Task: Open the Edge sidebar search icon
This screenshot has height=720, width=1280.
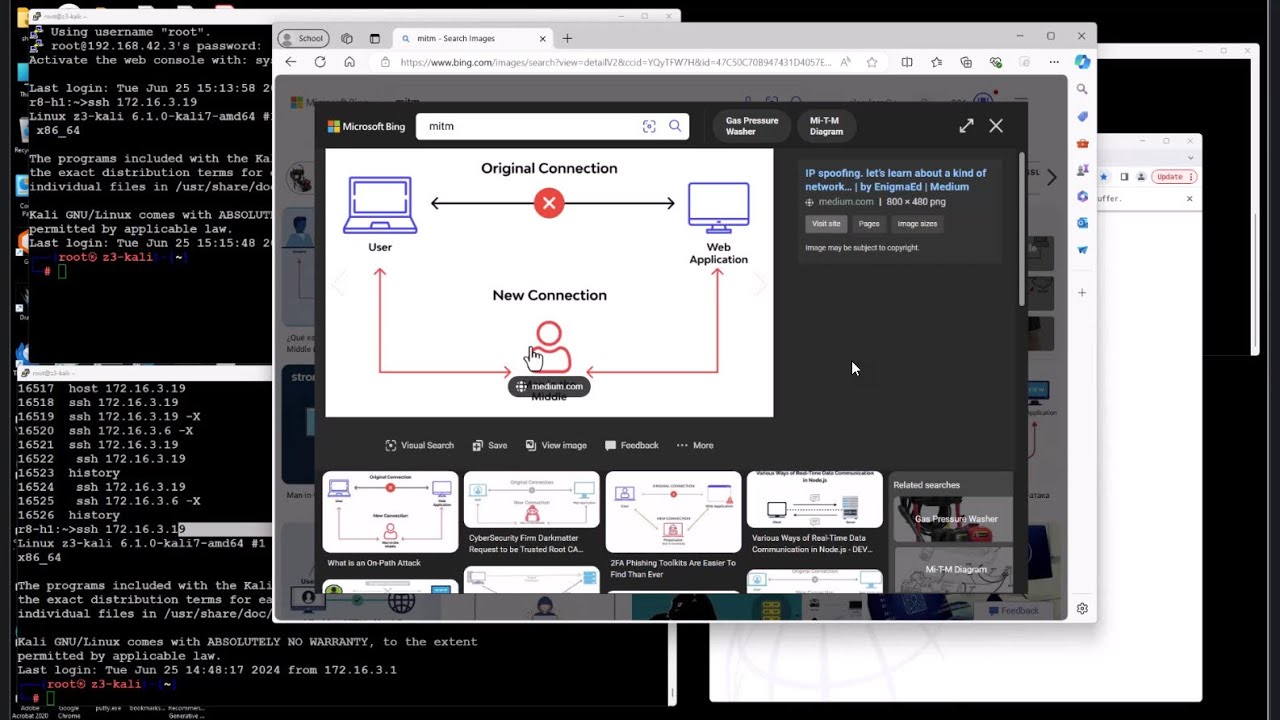Action: coord(1082,89)
